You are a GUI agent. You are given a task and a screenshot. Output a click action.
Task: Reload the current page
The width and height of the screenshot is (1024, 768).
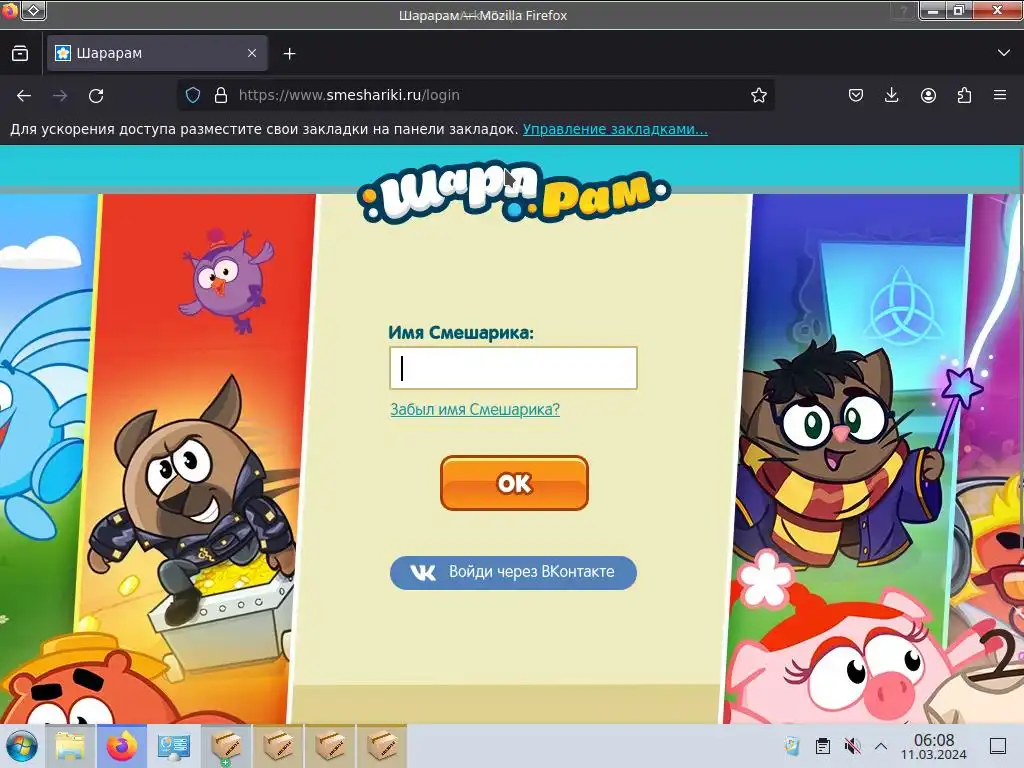96,96
